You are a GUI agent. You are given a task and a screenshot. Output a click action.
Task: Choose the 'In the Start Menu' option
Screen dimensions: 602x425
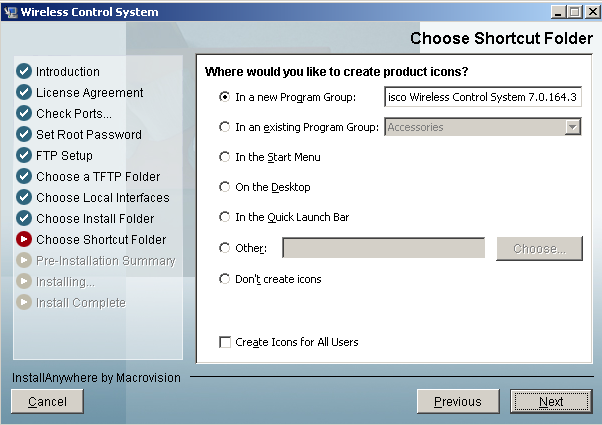[x=224, y=157]
